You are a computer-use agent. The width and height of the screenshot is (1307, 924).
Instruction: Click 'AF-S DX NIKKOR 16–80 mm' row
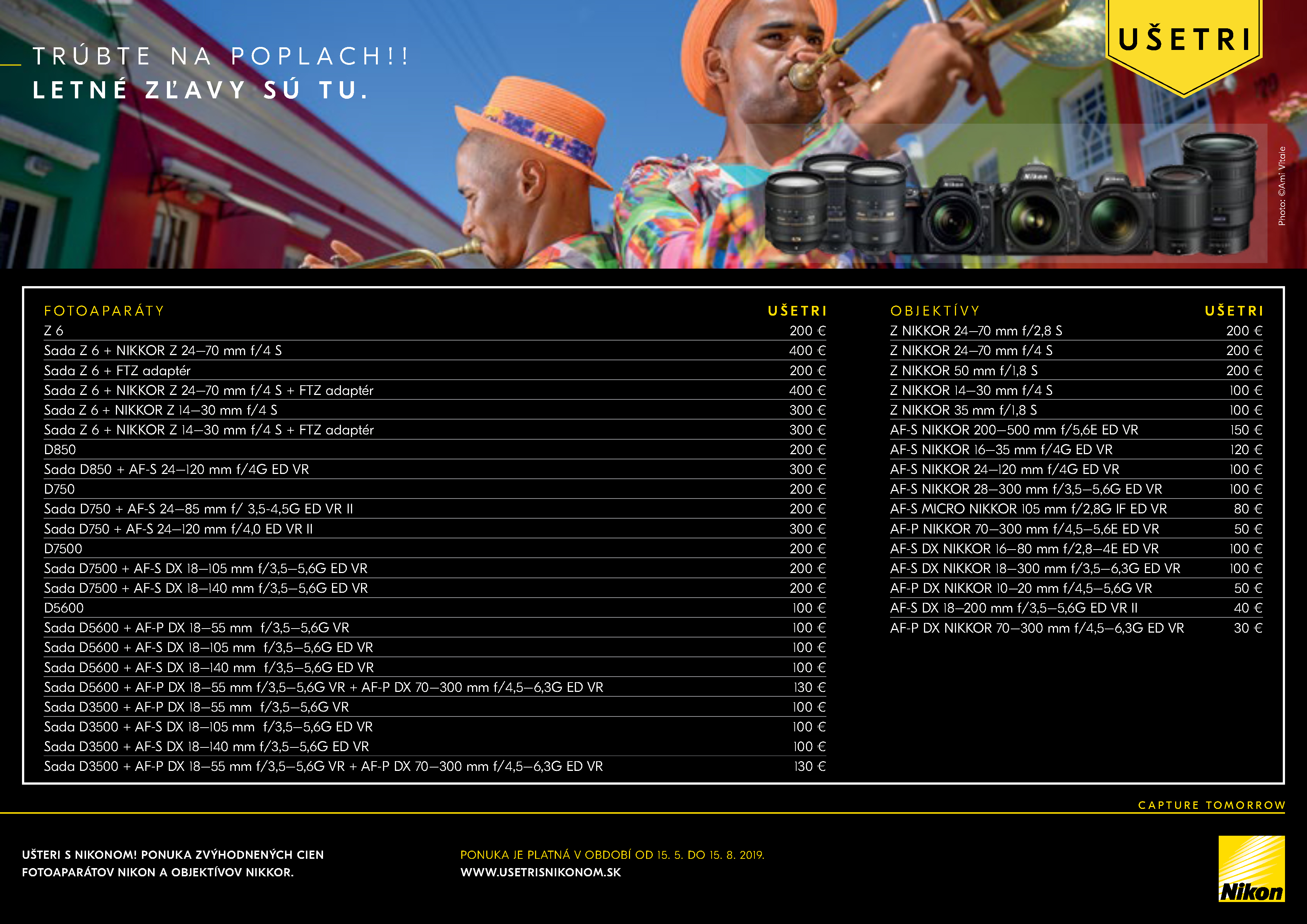(1076, 549)
